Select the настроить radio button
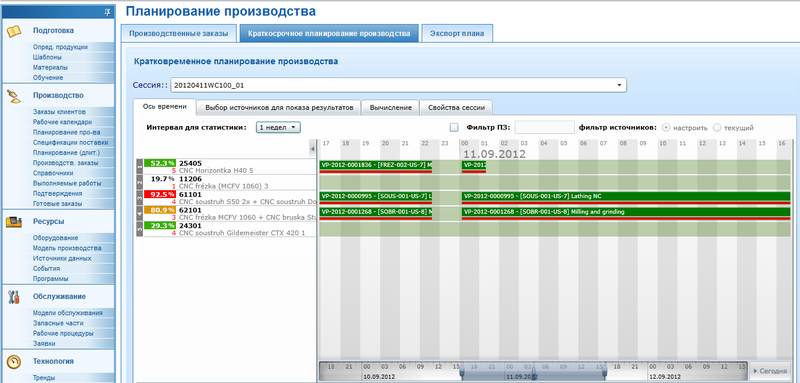This screenshot has height=383, width=800. pyautogui.click(x=665, y=127)
